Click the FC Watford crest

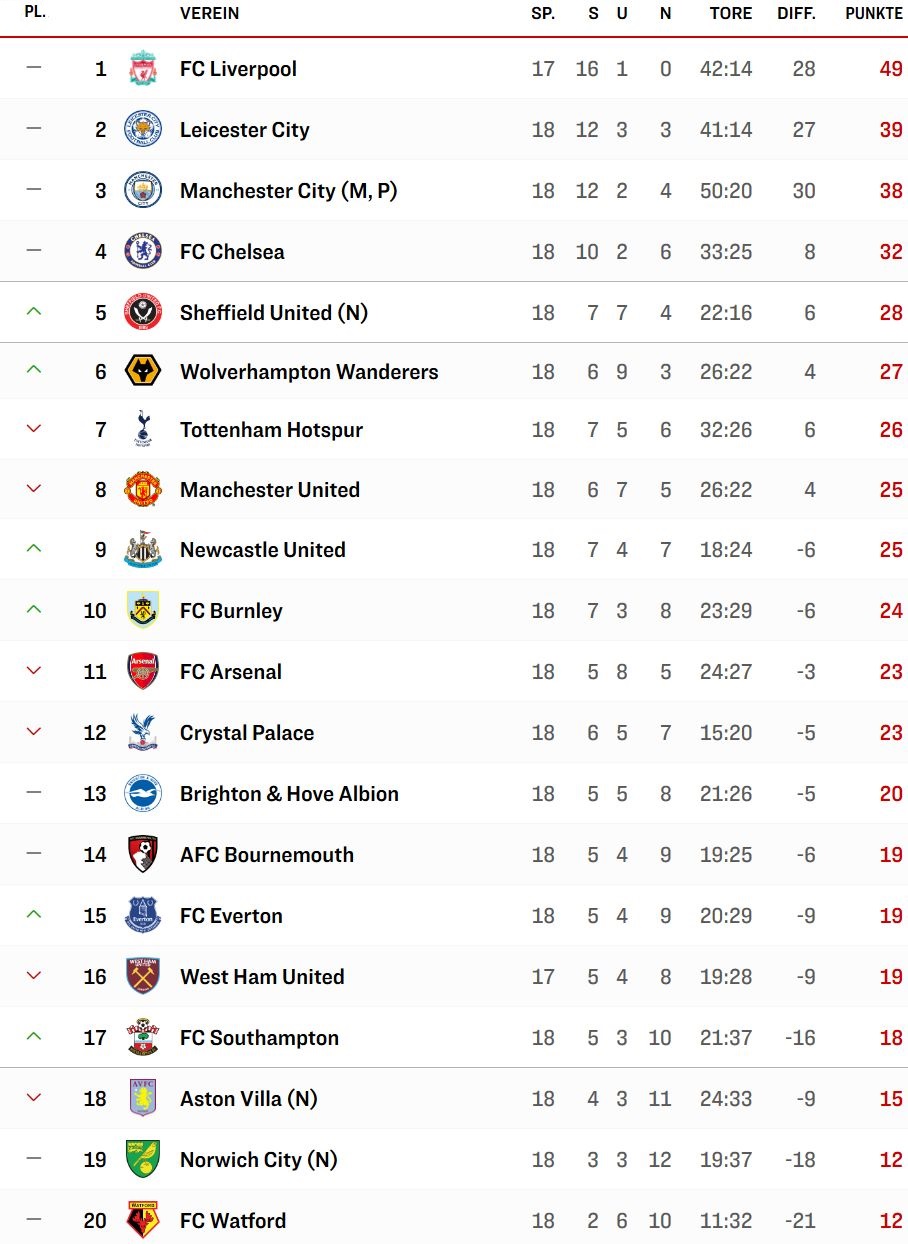click(x=143, y=1221)
